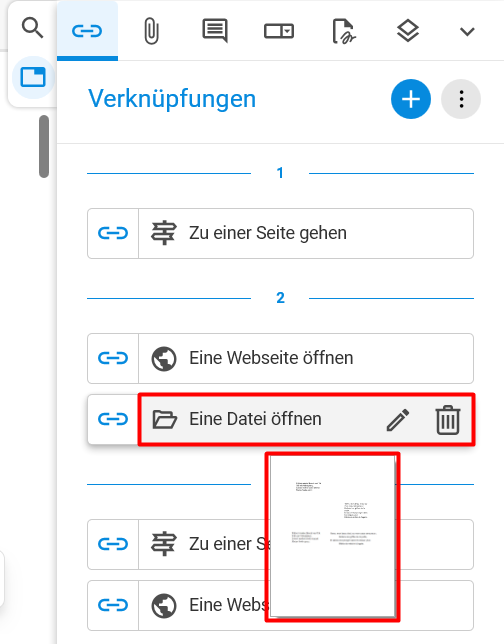Switch to the attachments paperclip tab

coord(151,31)
